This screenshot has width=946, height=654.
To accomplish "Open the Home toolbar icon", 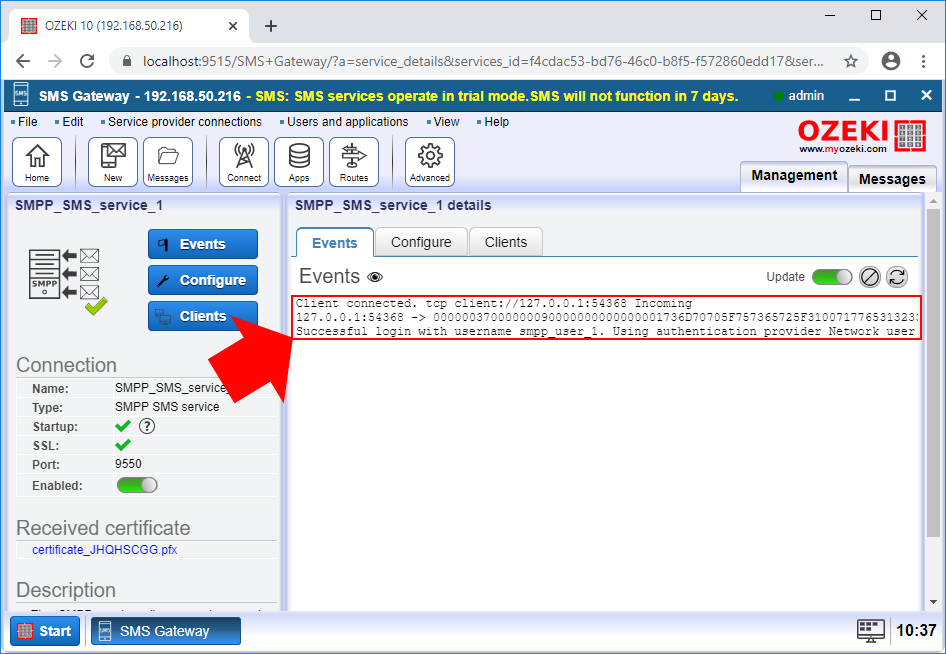I will click(37, 162).
